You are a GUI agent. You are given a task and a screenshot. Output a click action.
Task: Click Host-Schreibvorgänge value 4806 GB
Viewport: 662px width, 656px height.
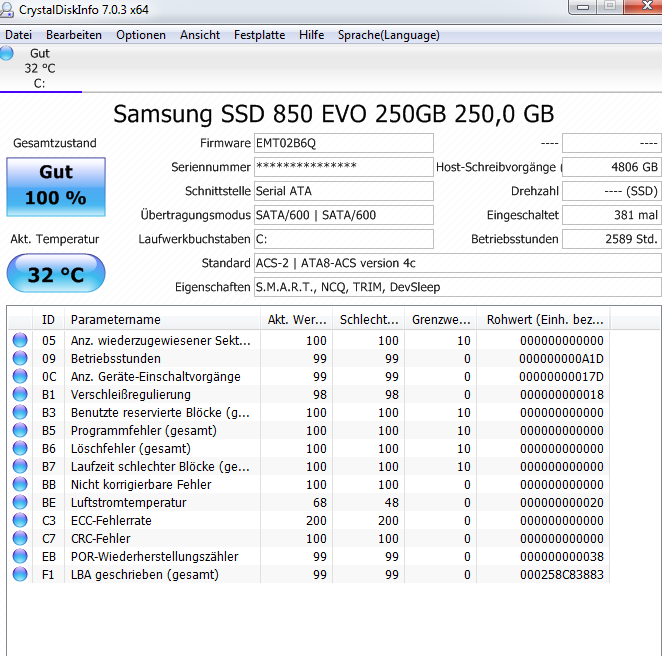(x=612, y=167)
